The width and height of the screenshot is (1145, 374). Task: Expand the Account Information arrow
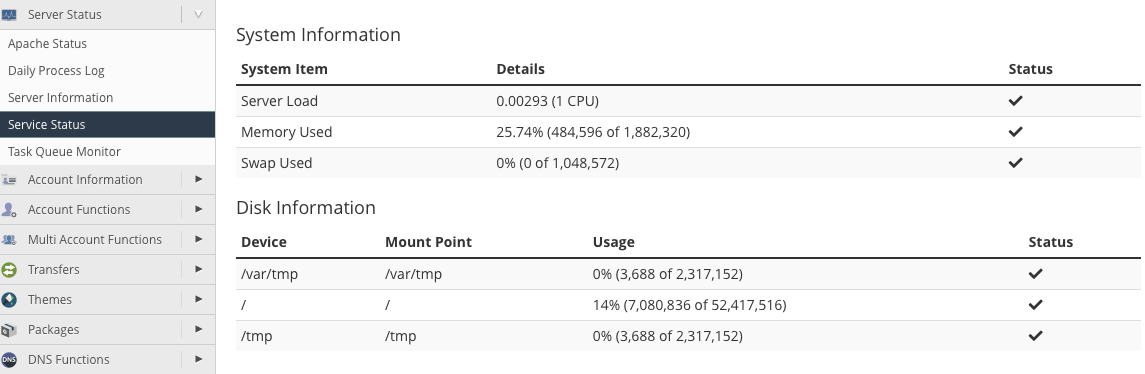(199, 179)
